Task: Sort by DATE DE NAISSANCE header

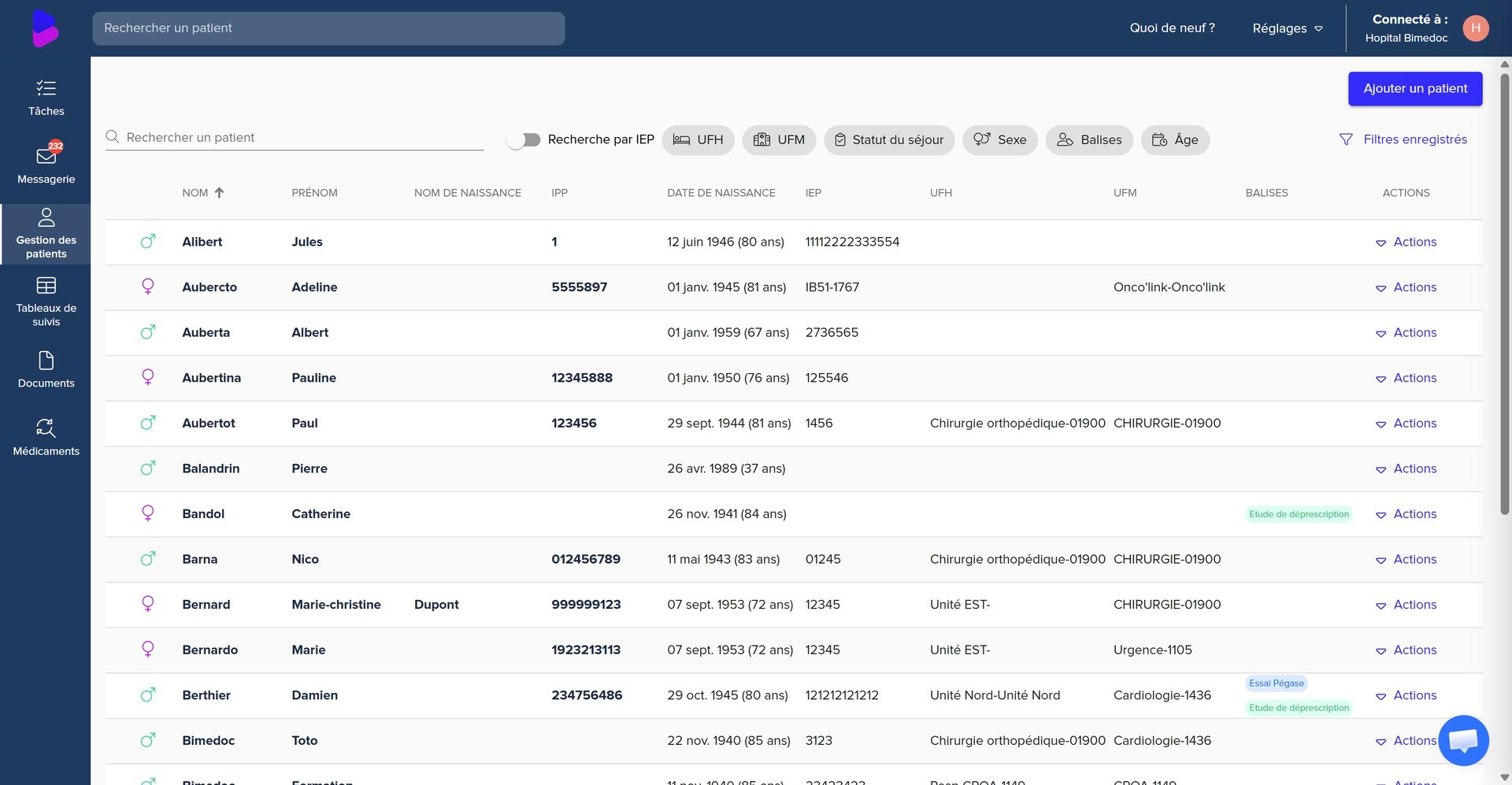Action: point(721,193)
